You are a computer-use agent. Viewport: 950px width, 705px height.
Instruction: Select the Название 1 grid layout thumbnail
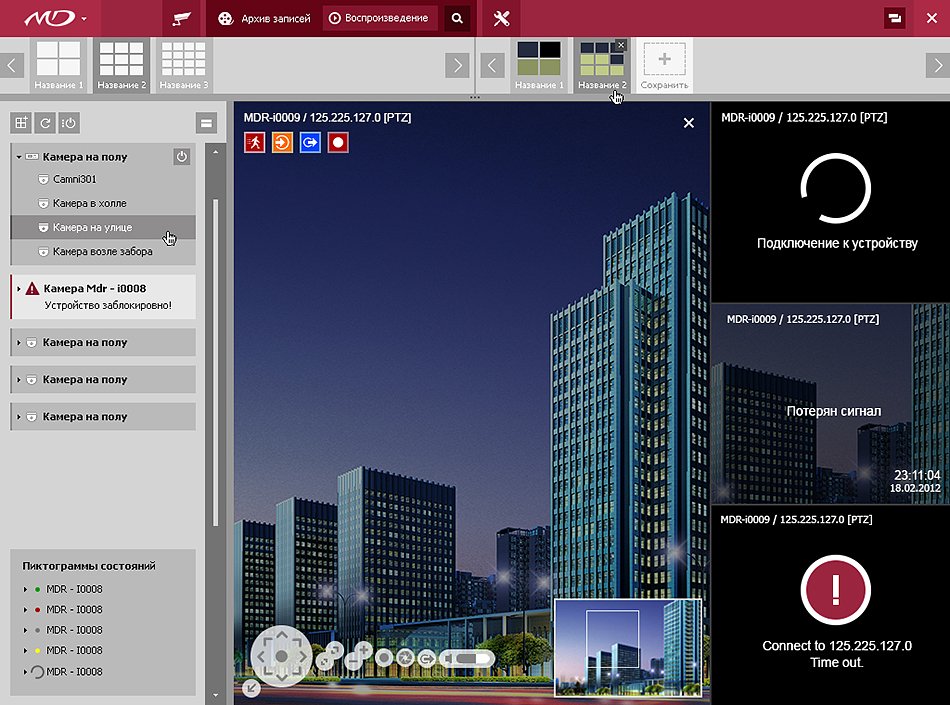[59, 64]
